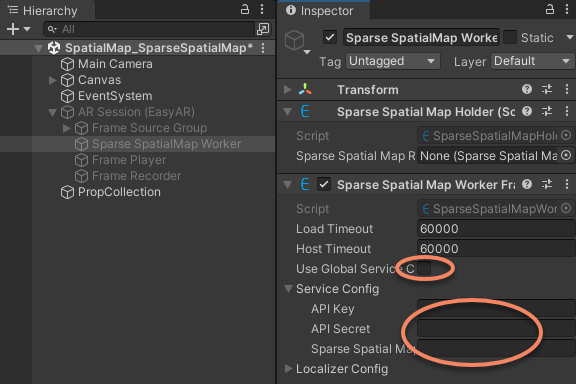Collapse the SpatialMap_SparseSpatialMap scene
Screen dimensions: 576x384
[38, 48]
